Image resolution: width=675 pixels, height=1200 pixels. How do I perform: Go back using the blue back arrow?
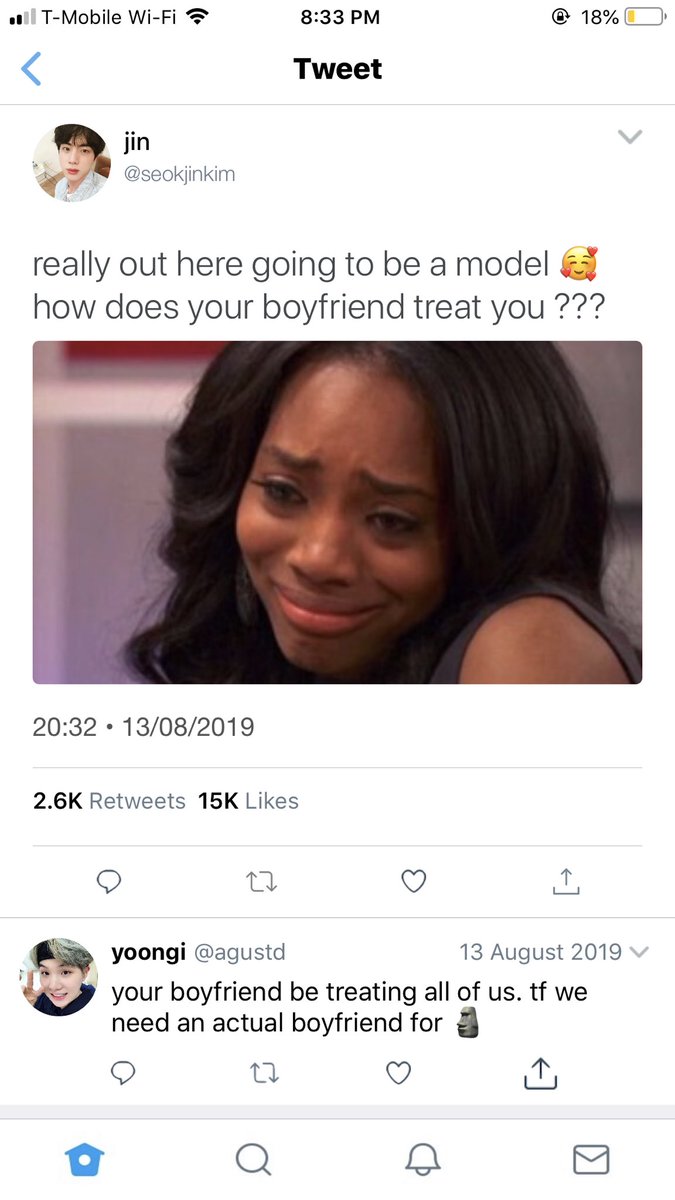(x=31, y=69)
